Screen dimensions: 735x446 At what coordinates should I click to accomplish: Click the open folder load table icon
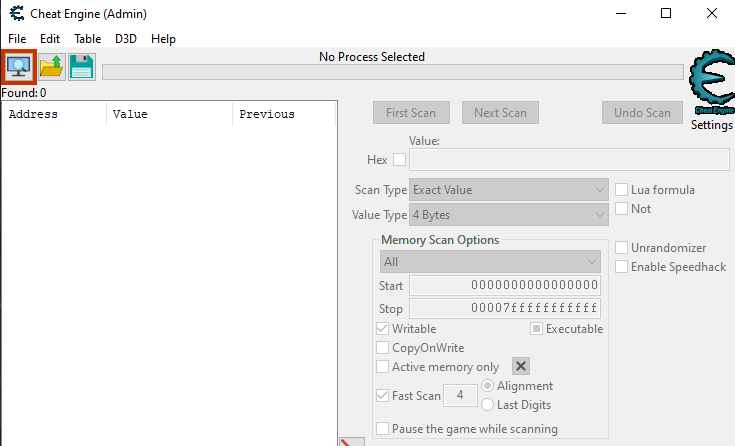pos(52,67)
